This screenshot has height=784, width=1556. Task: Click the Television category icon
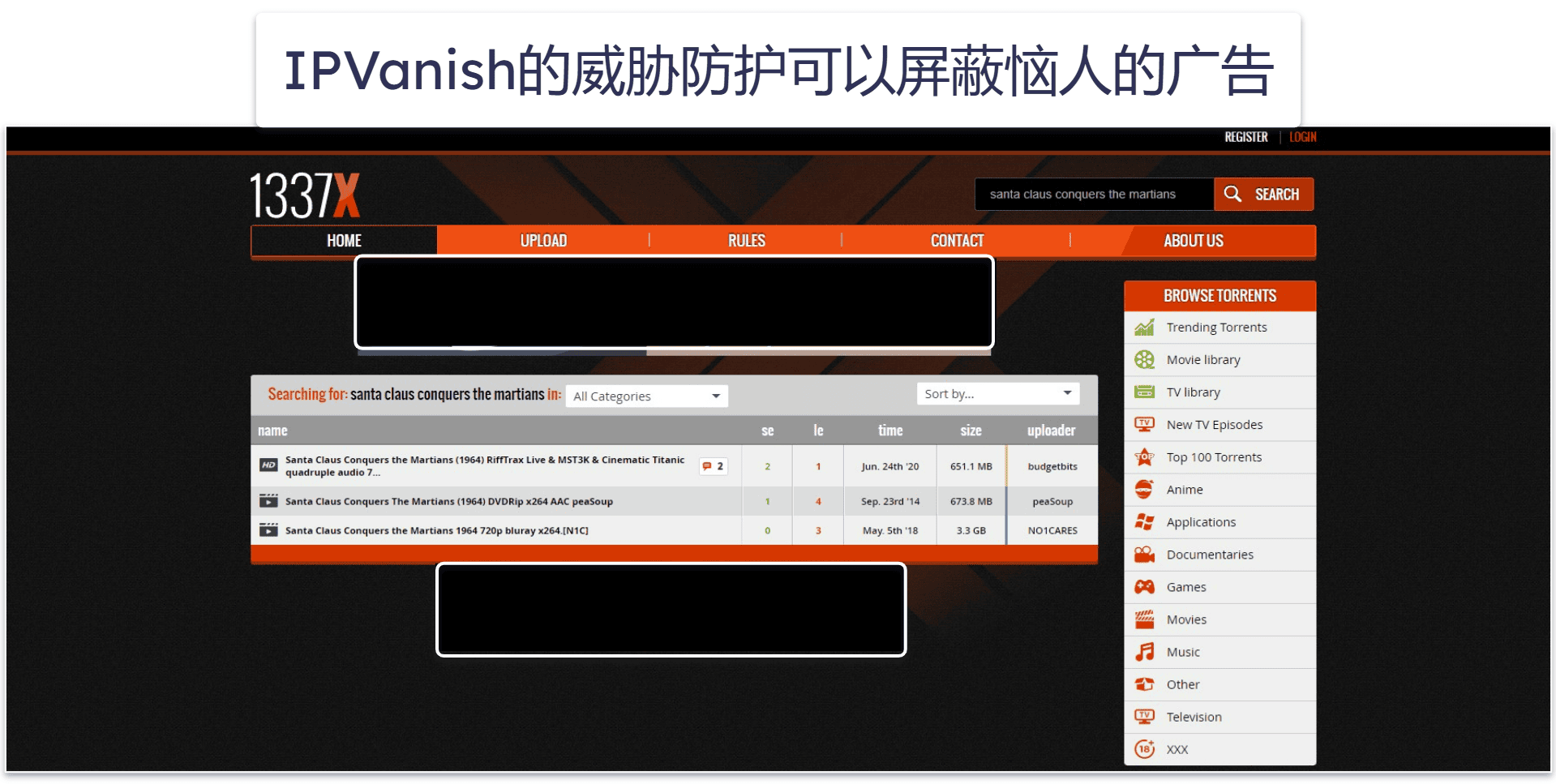[1144, 717]
